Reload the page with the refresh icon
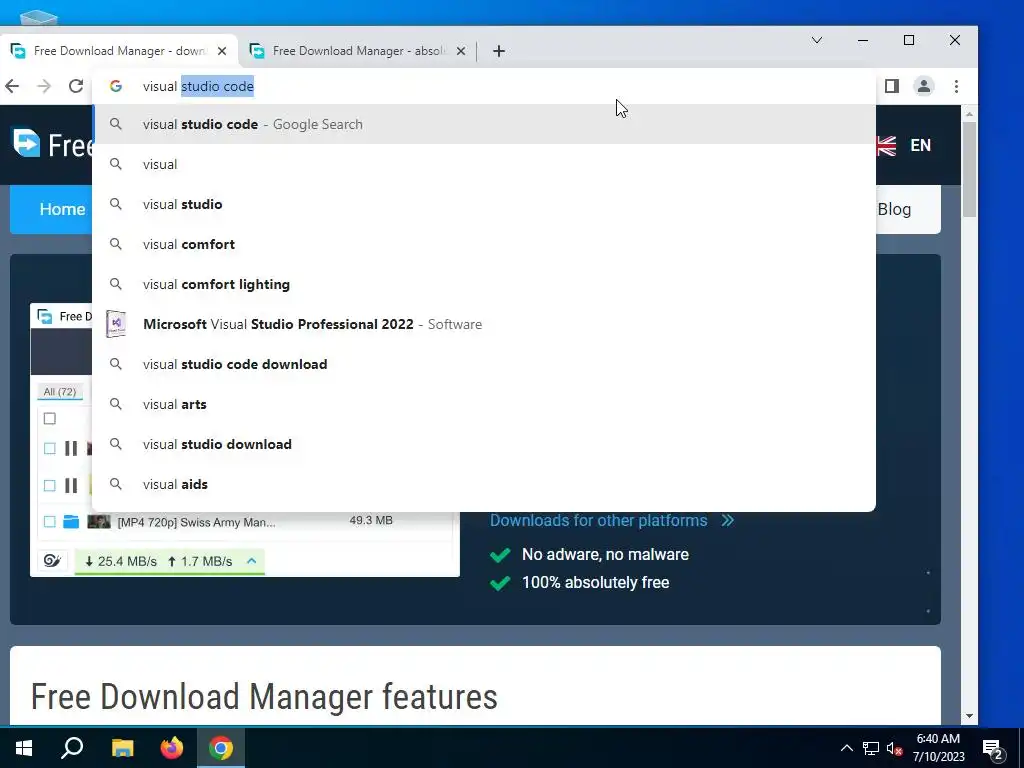The image size is (1024, 768). pos(76,86)
